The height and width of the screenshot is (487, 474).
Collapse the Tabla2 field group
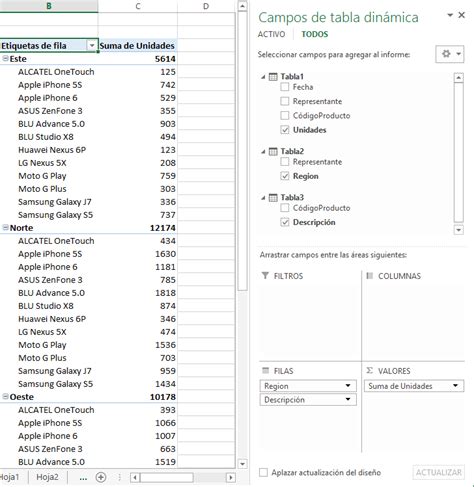pyautogui.click(x=263, y=152)
